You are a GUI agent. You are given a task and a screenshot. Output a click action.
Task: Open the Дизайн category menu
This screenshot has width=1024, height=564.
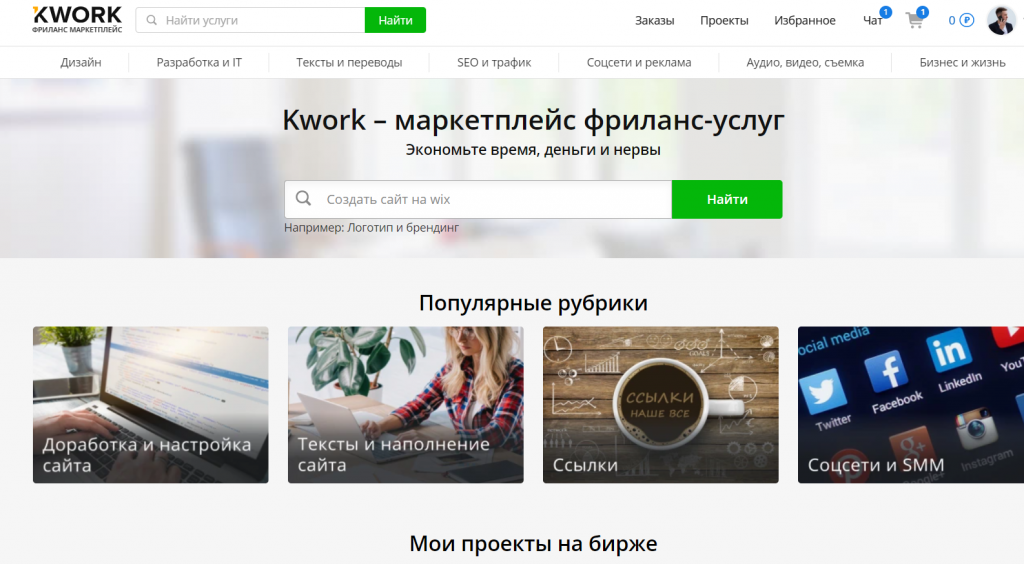coord(80,62)
